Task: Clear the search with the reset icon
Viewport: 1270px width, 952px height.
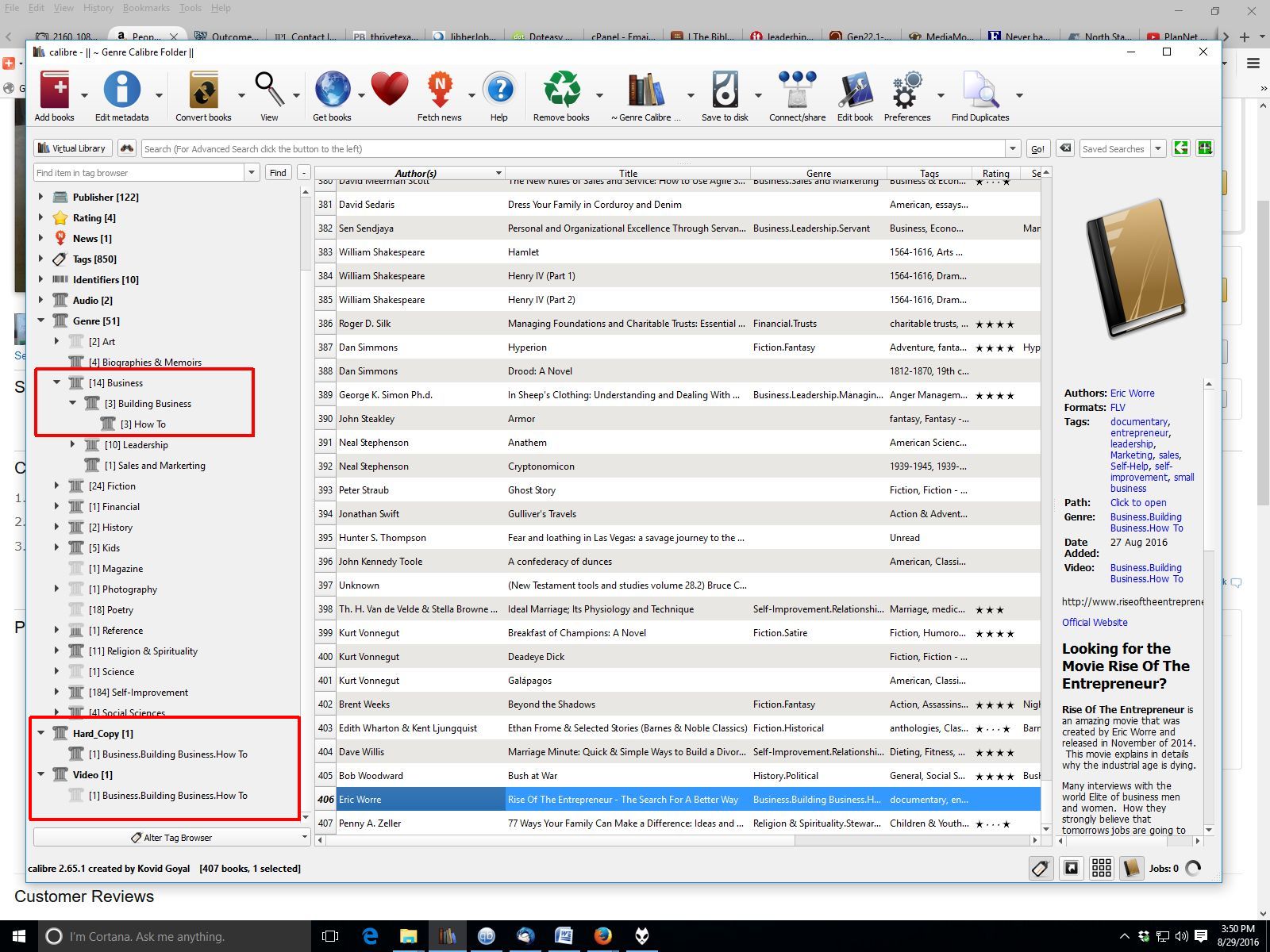Action: point(1065,148)
